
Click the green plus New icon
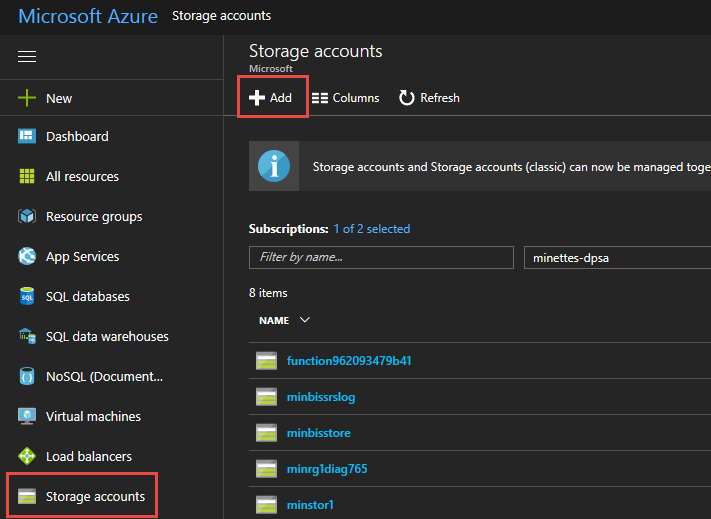27,98
